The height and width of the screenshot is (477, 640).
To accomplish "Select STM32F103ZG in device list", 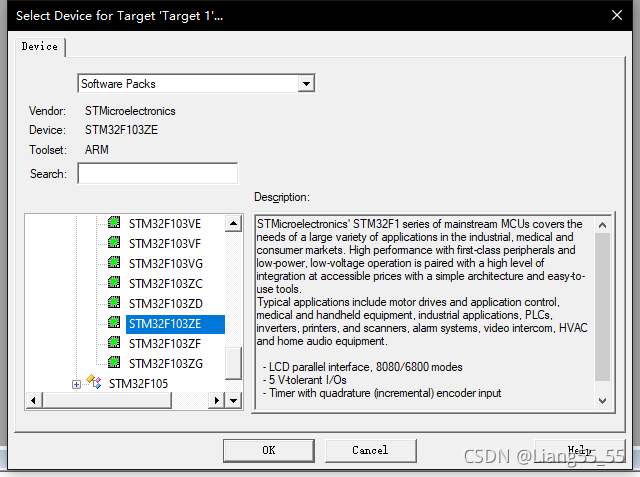I will [166, 364].
